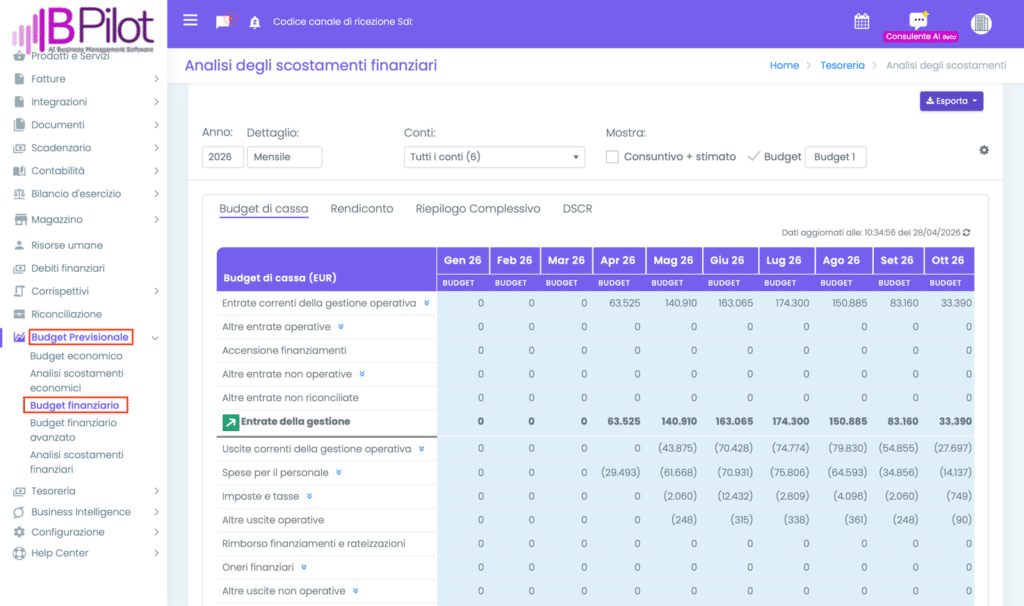Open the calendar icon in header

click(x=861, y=21)
